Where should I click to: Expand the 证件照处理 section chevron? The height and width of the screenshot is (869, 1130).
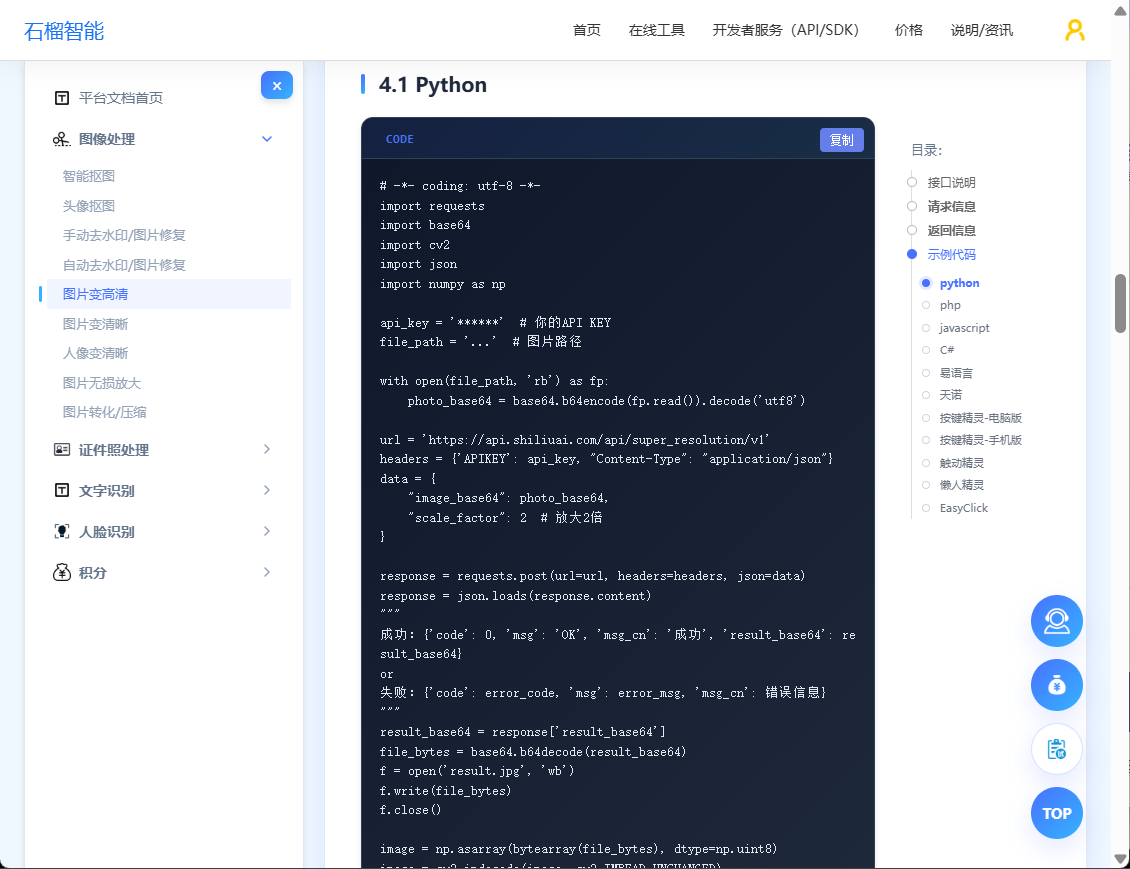pos(267,450)
